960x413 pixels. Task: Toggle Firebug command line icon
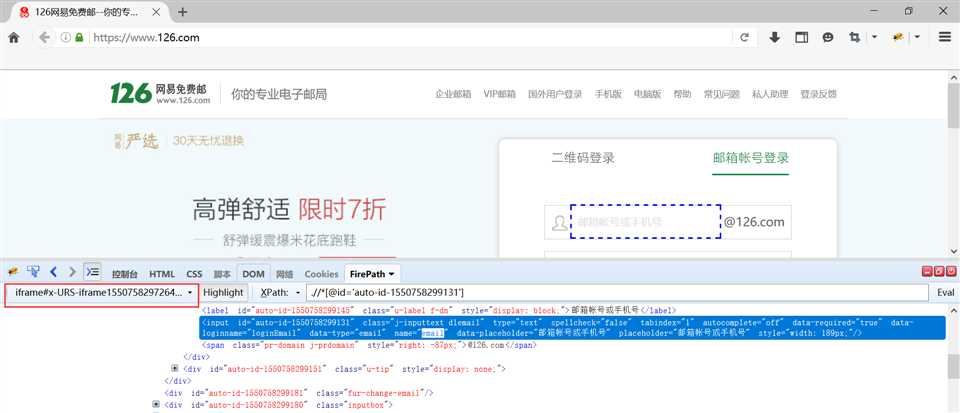[x=92, y=271]
